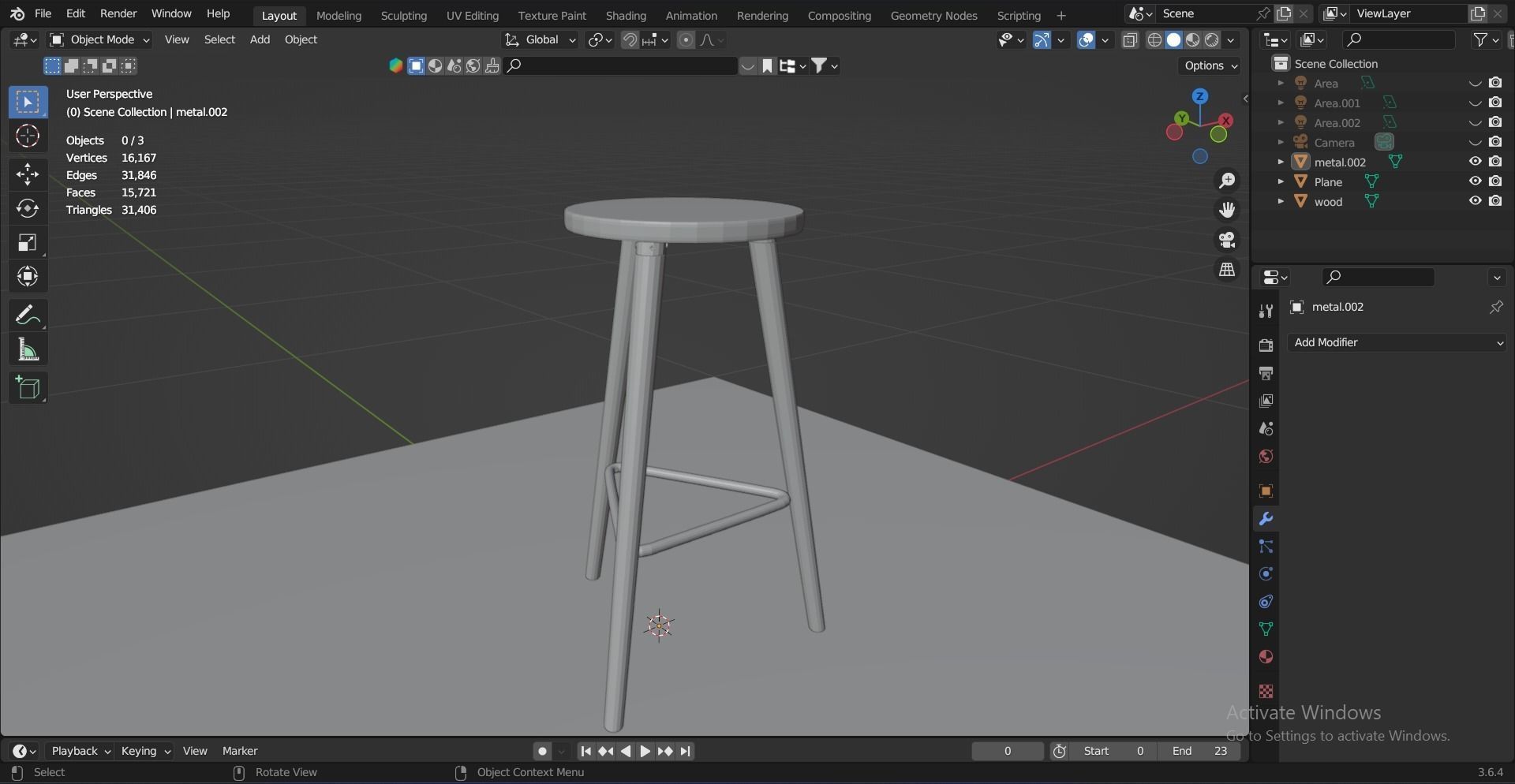Activate the Select Box tool
Viewport: 1515px width, 784px height.
click(x=28, y=103)
